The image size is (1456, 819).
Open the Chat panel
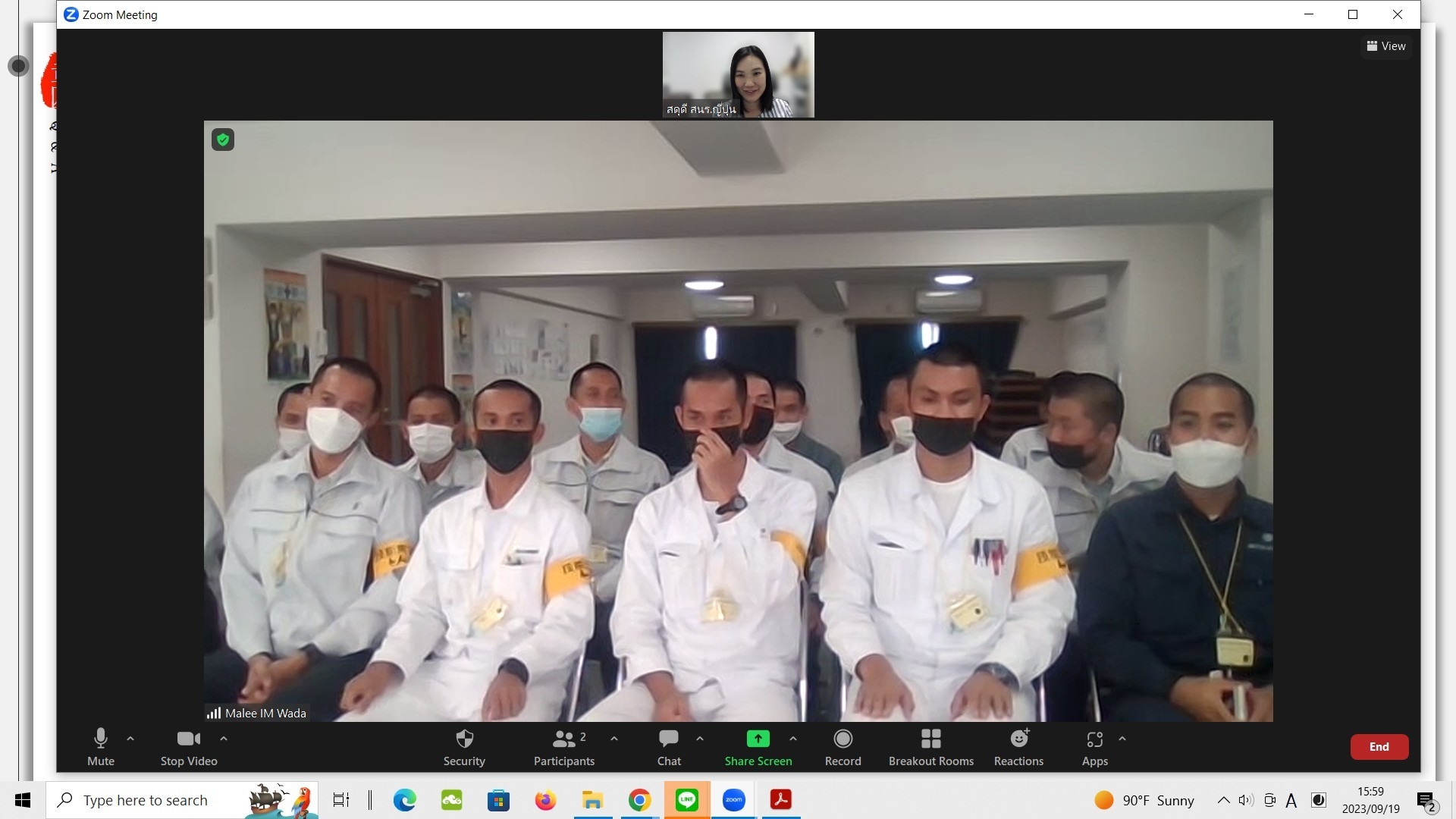click(668, 747)
